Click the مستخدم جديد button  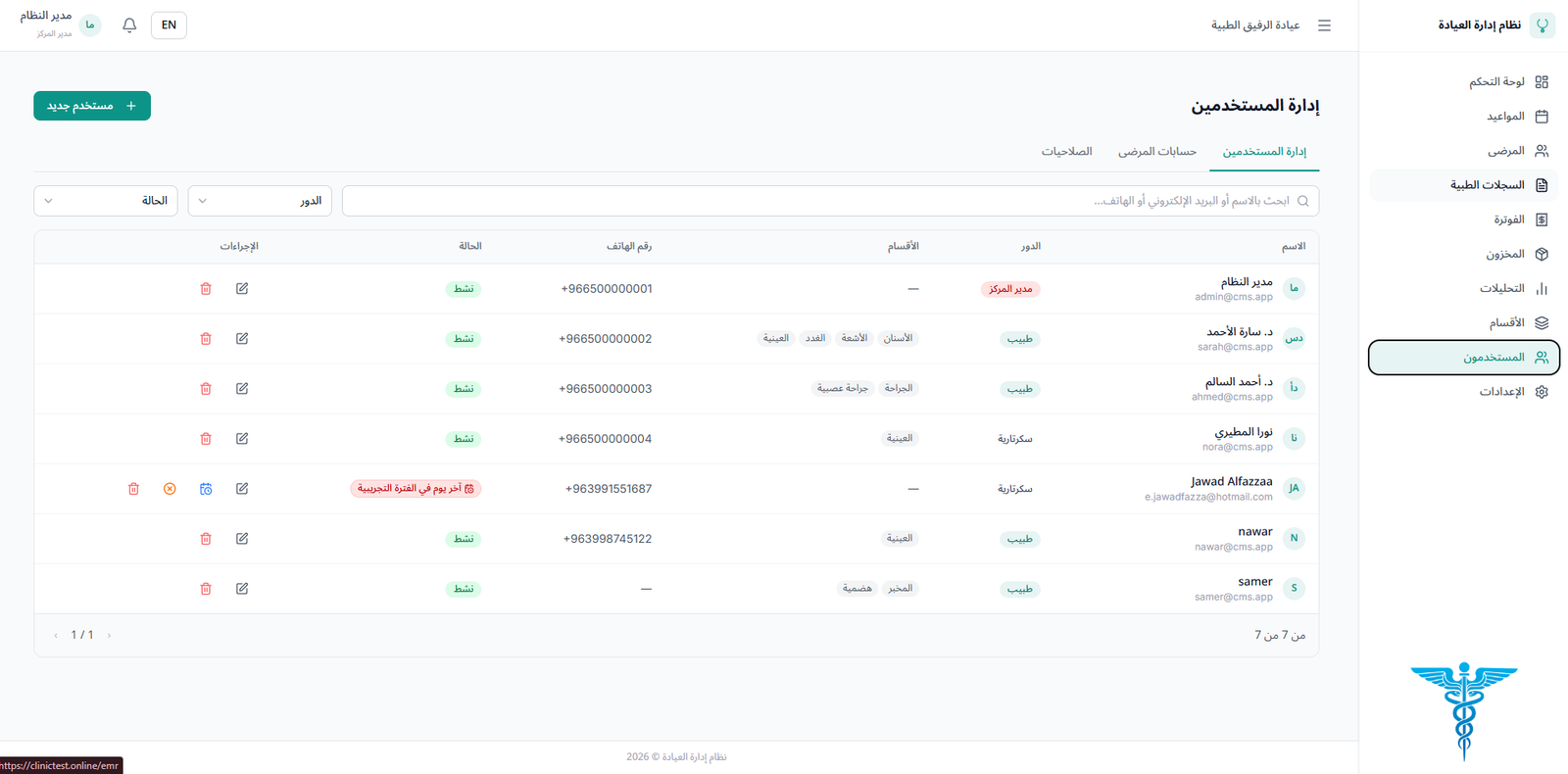pyautogui.click(x=92, y=106)
